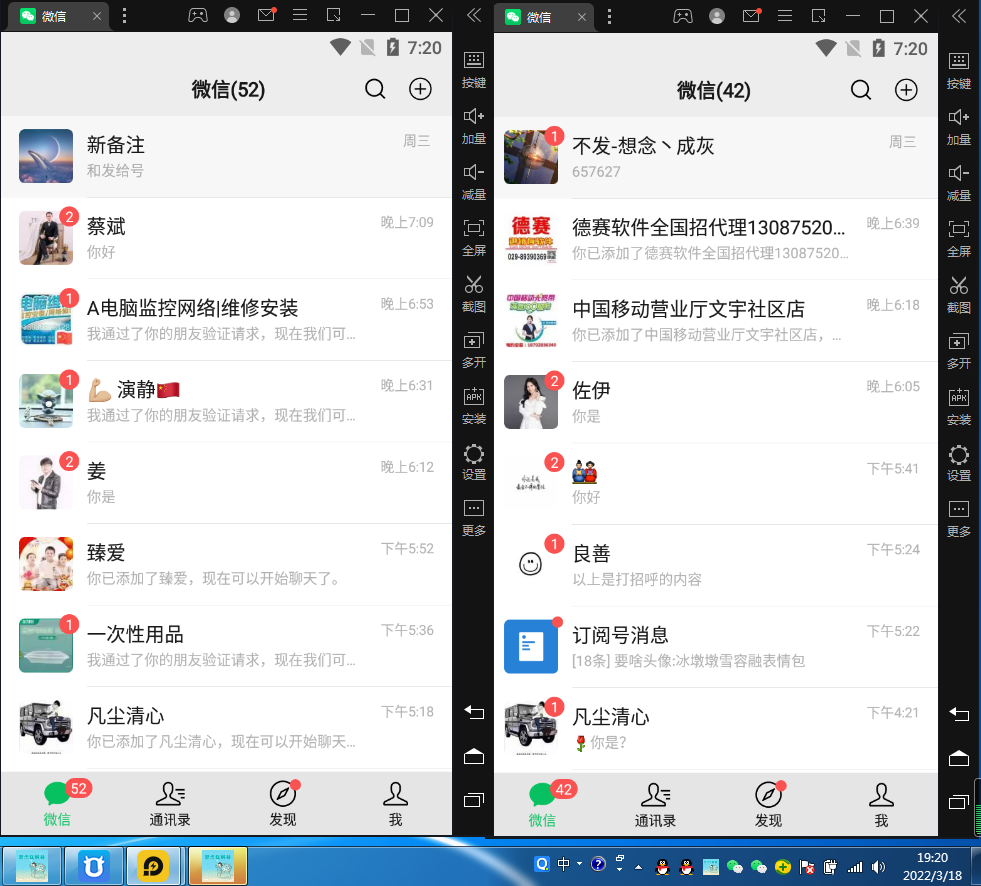Open chat with 臻爱
The height and width of the screenshot is (886, 981).
(x=226, y=564)
